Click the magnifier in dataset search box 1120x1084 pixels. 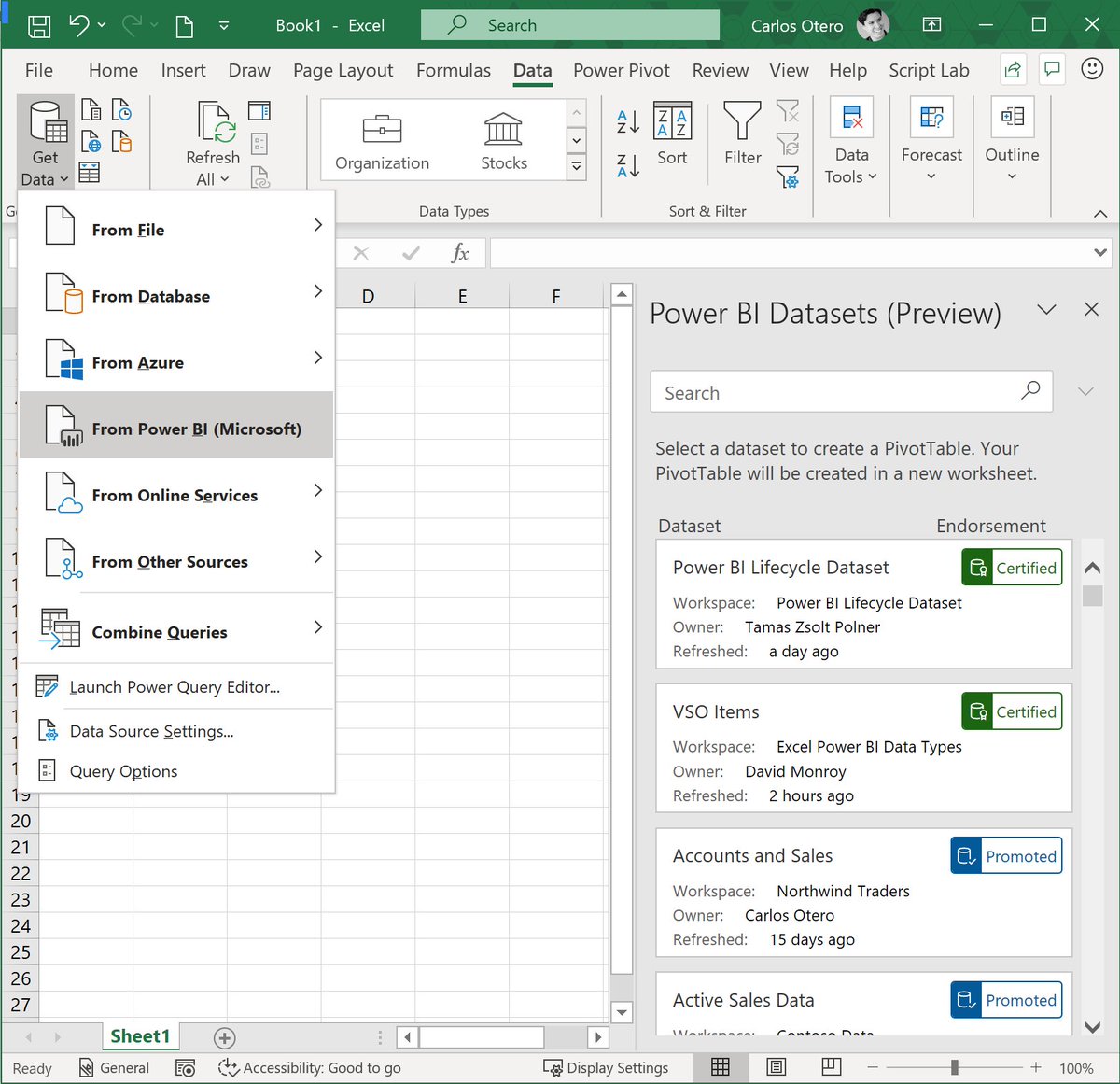[1030, 390]
